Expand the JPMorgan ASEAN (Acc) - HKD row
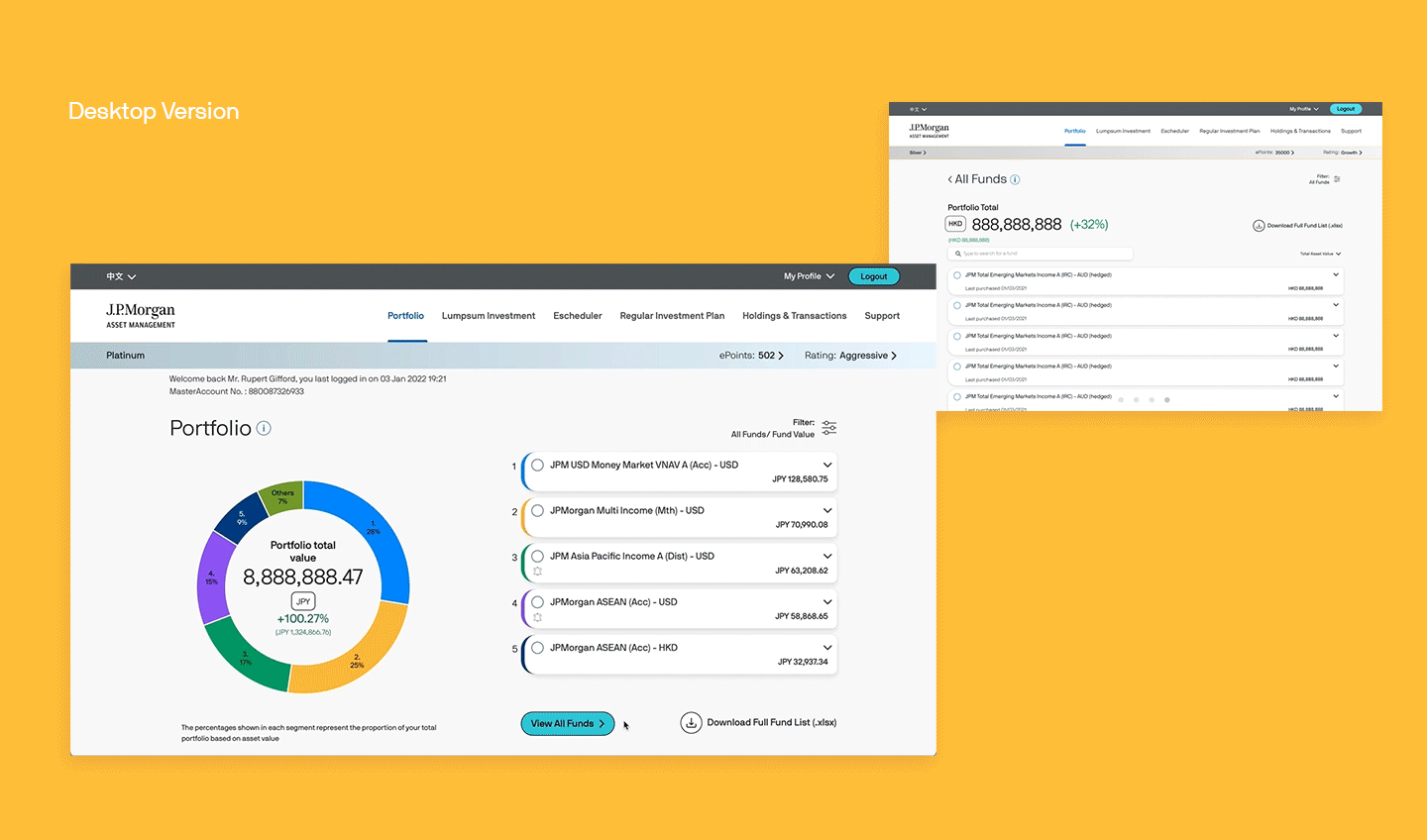Screen dimensions: 1427x840 (827, 647)
